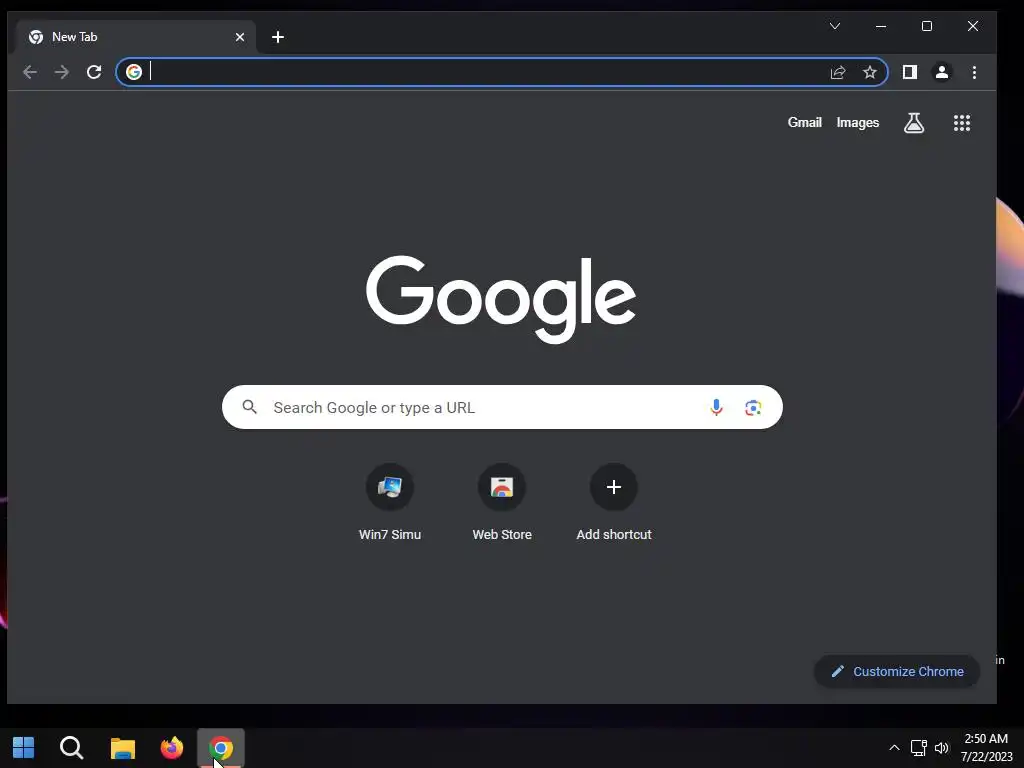The height and width of the screenshot is (768, 1024).
Task: Open the Google apps grid
Action: click(961, 123)
